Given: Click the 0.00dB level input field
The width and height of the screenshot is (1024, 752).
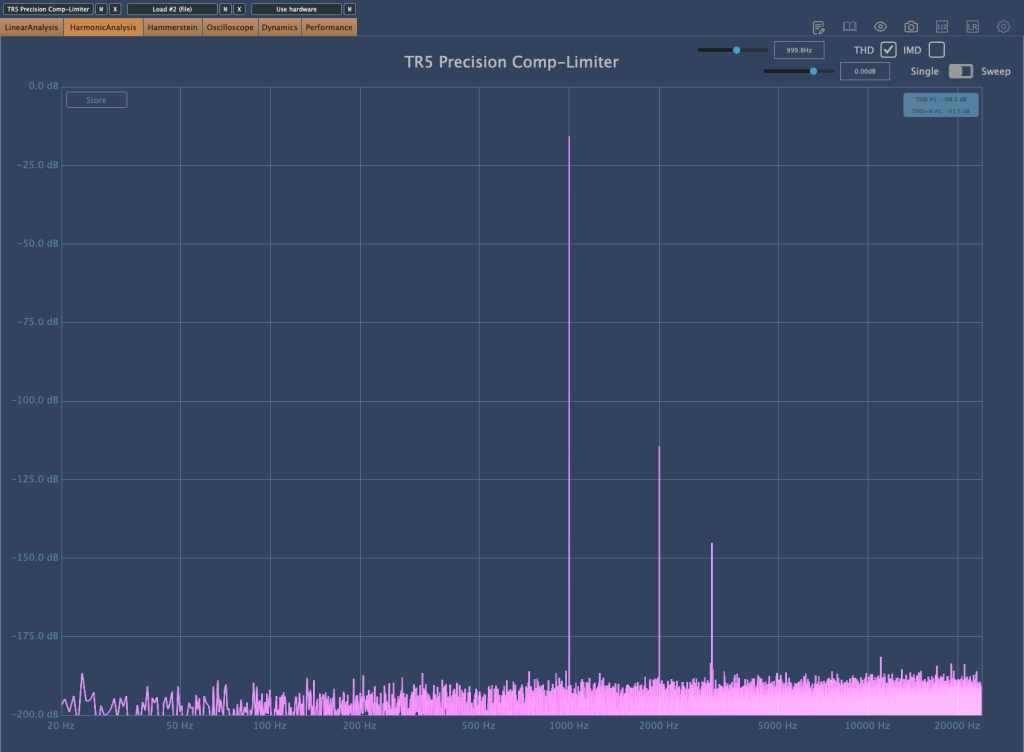Looking at the screenshot, I should (x=864, y=71).
